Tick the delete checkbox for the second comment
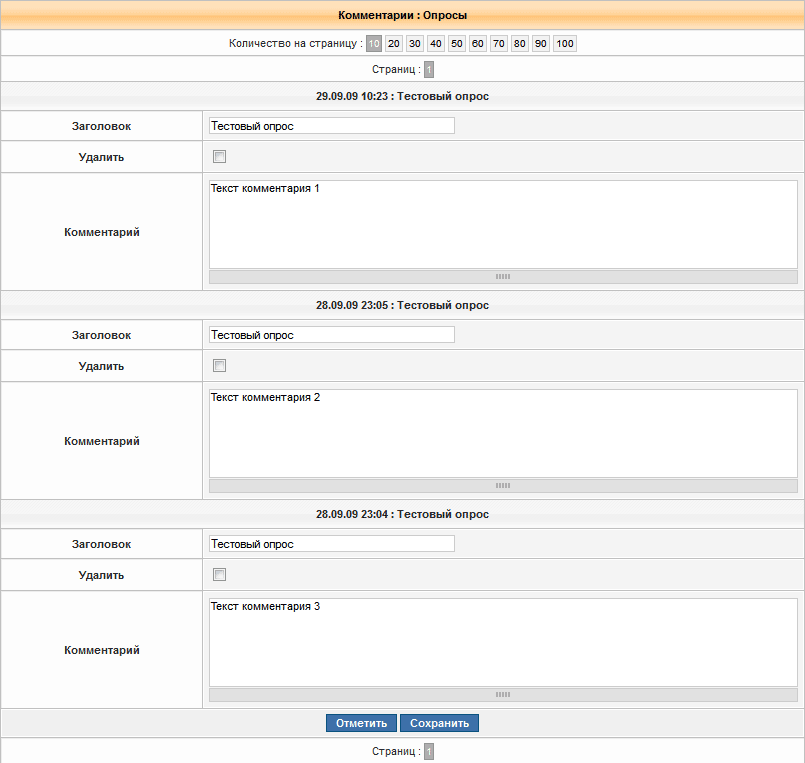This screenshot has height=763, width=805. tap(220, 366)
